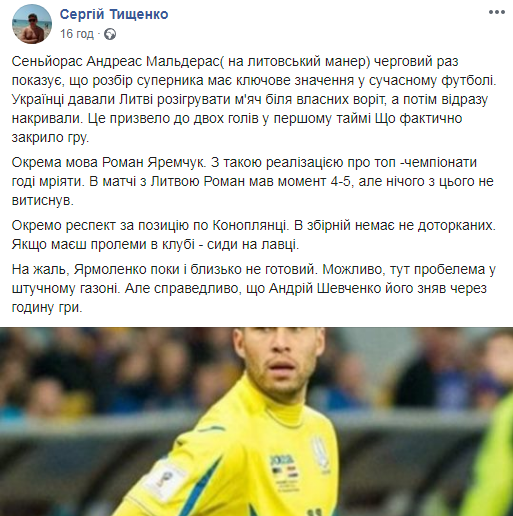513x516 pixels.
Task: Open the attached footballer photo
Action: (256, 421)
